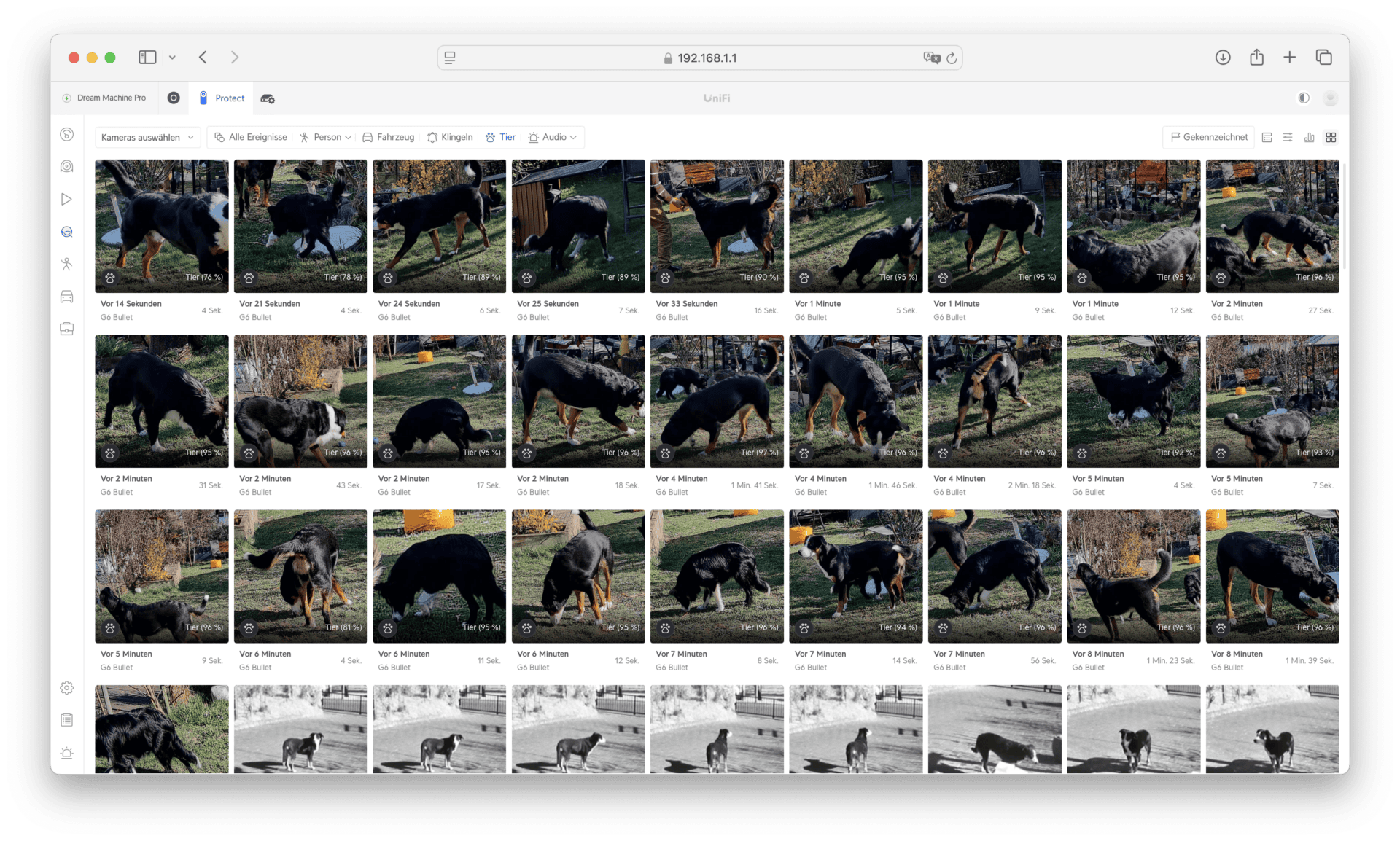This screenshot has height=841, width=1400.
Task: Open the alarm manager sidebar icon
Action: (66, 753)
